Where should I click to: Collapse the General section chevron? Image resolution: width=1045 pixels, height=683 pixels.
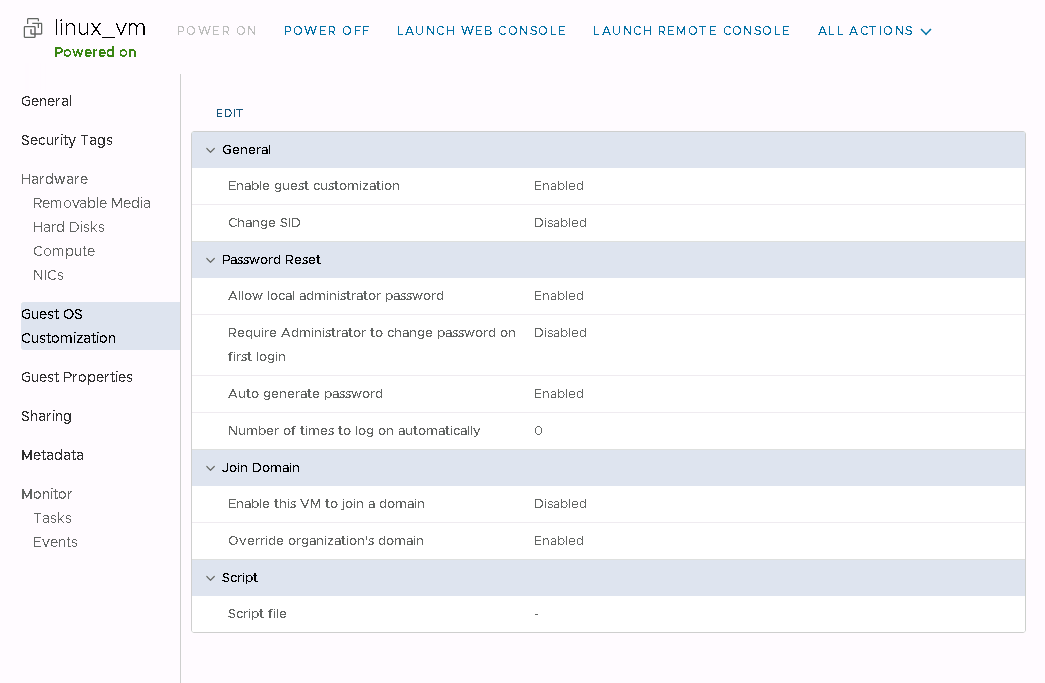point(210,150)
